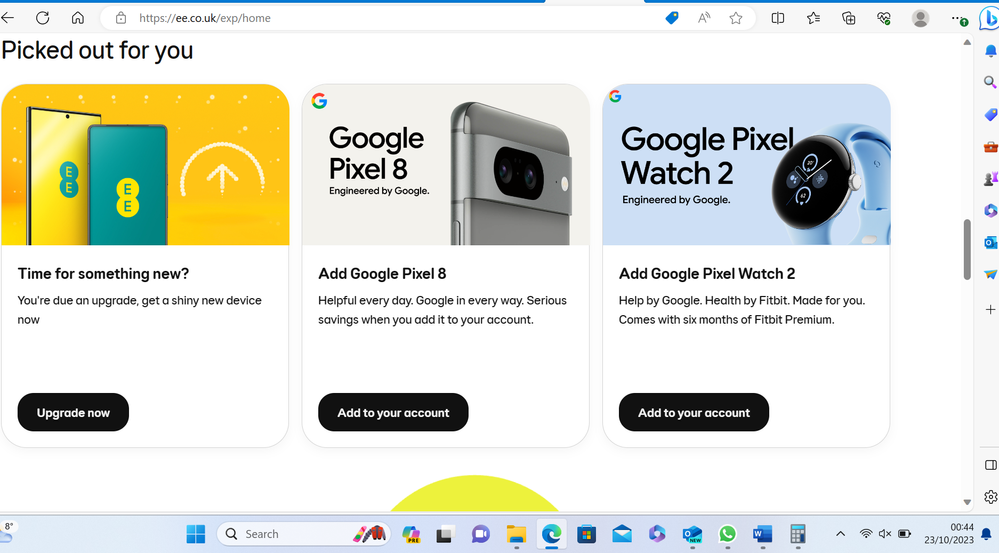Open Teams Chat on the taskbar
The image size is (999, 553).
[480, 534]
